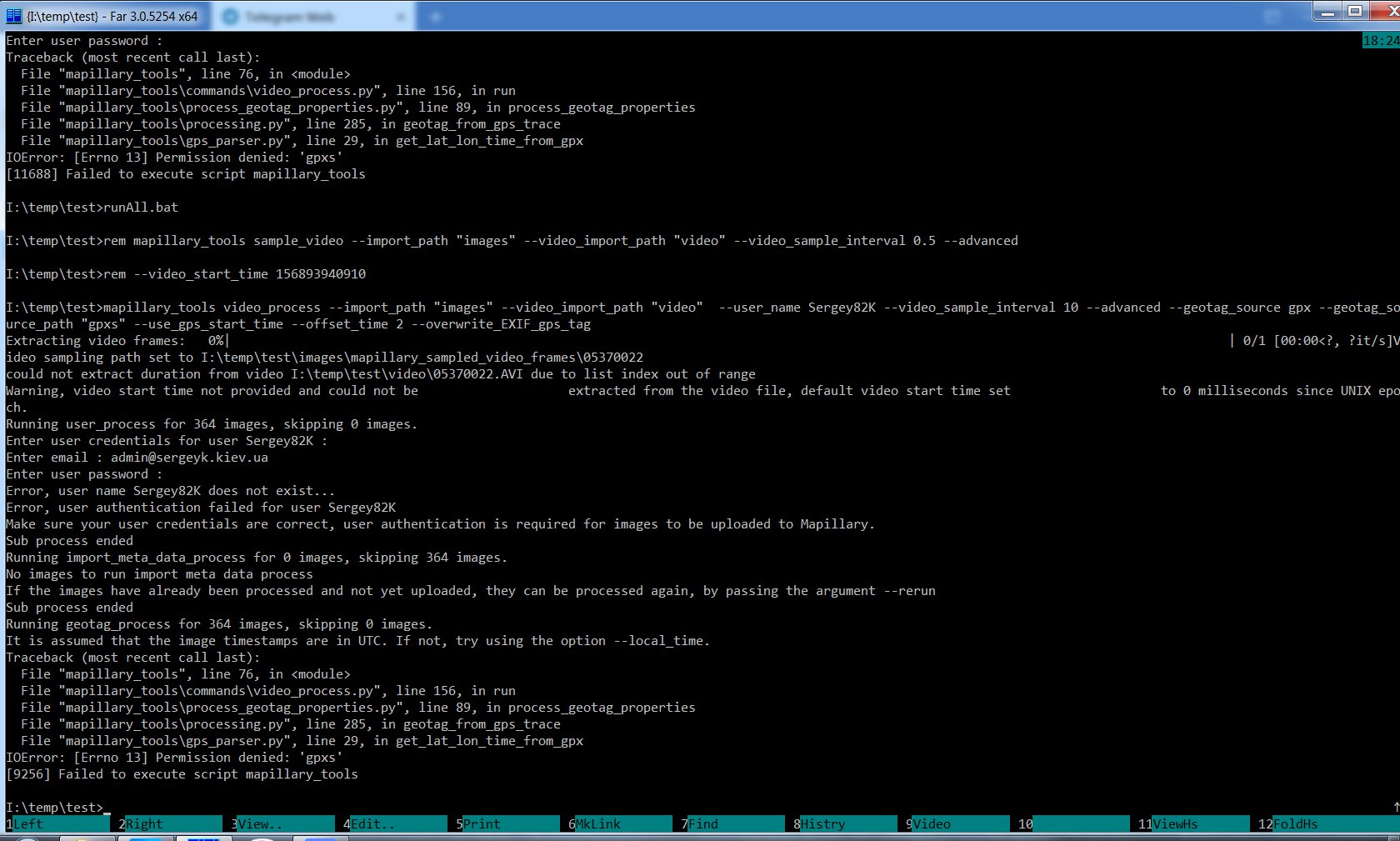Click 'Make sure your user credentials are correct' line

pos(440,523)
